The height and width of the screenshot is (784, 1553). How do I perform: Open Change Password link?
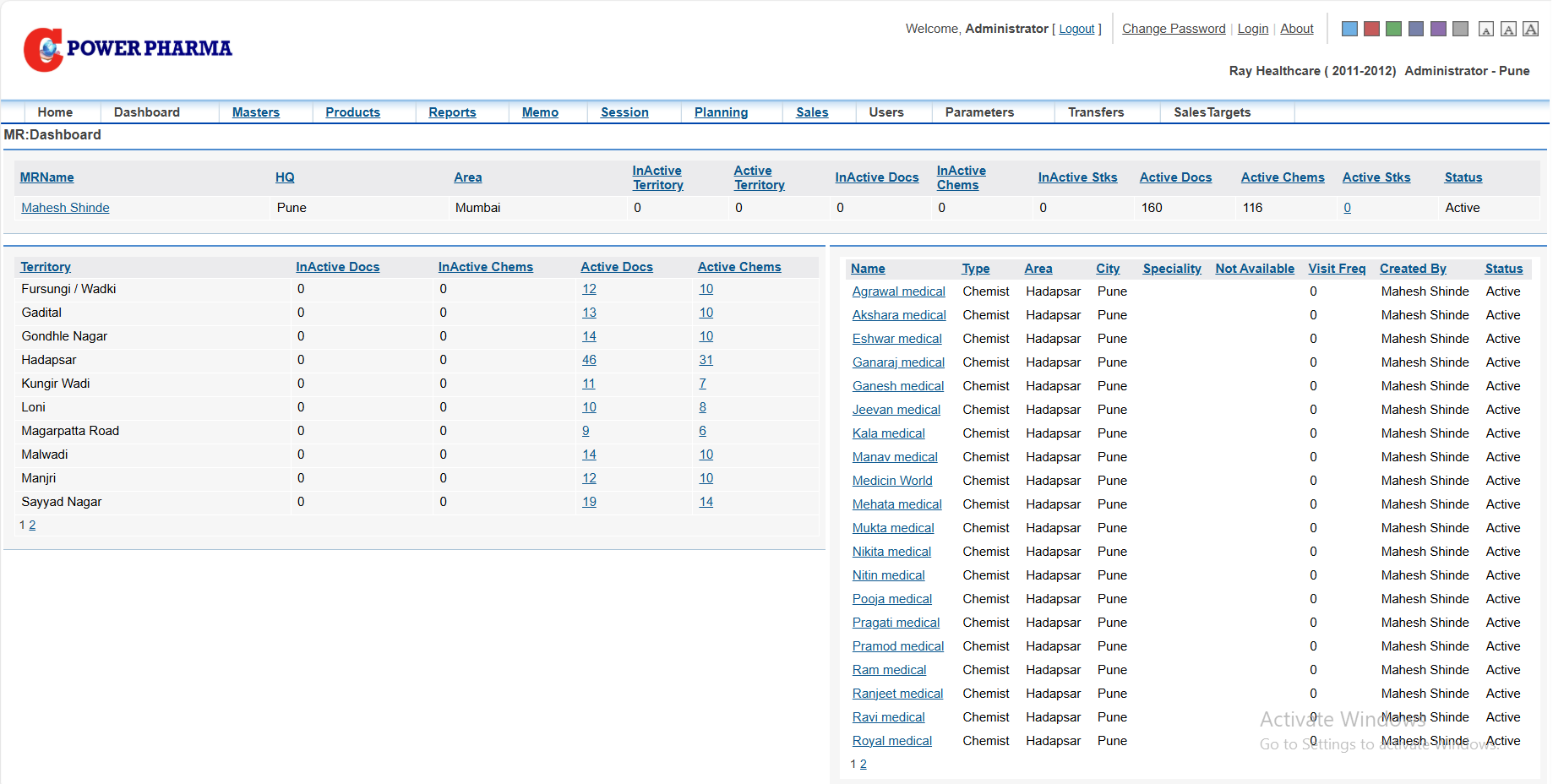tap(1173, 29)
